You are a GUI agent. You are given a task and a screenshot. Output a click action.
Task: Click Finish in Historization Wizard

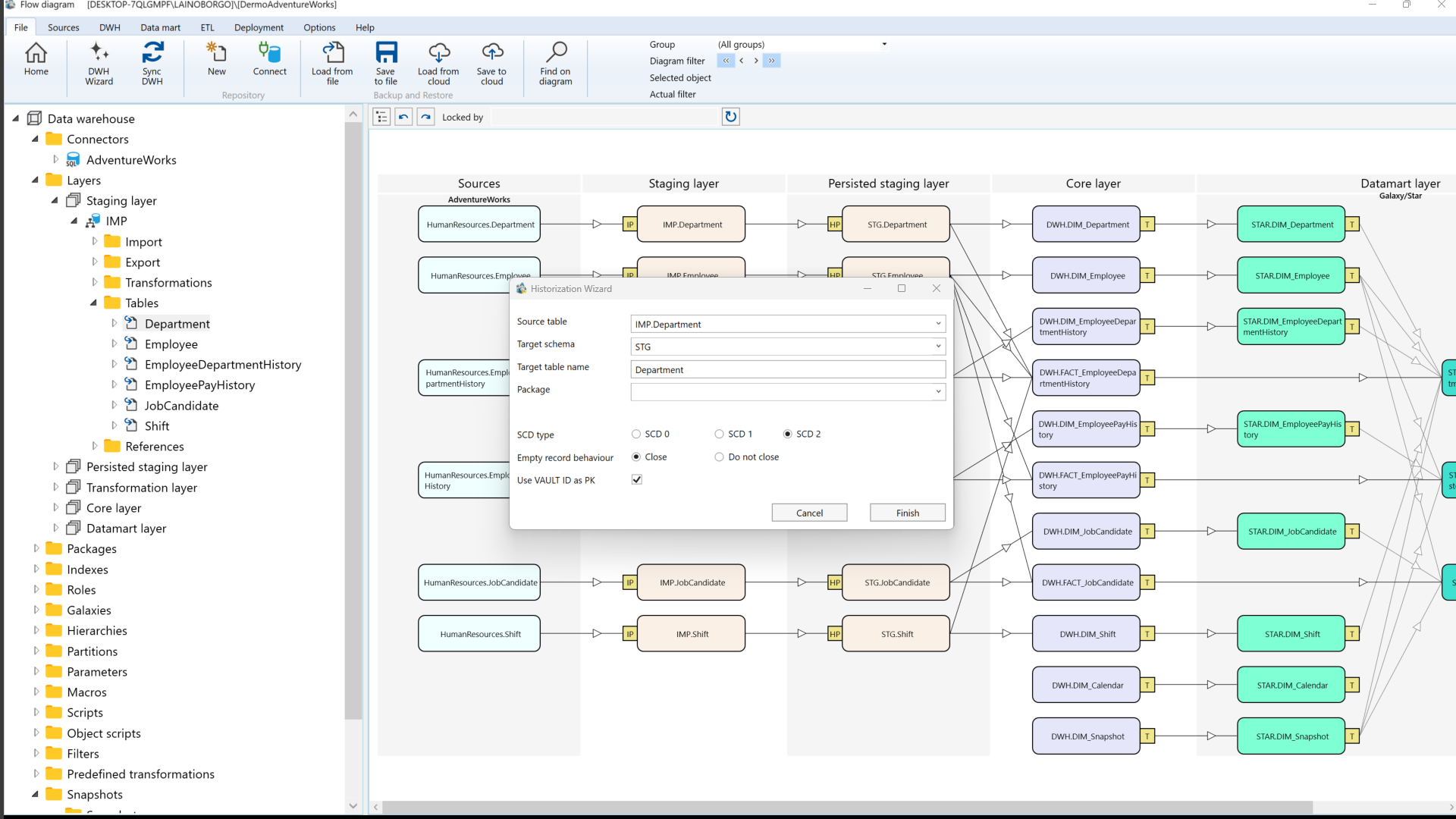click(x=908, y=513)
